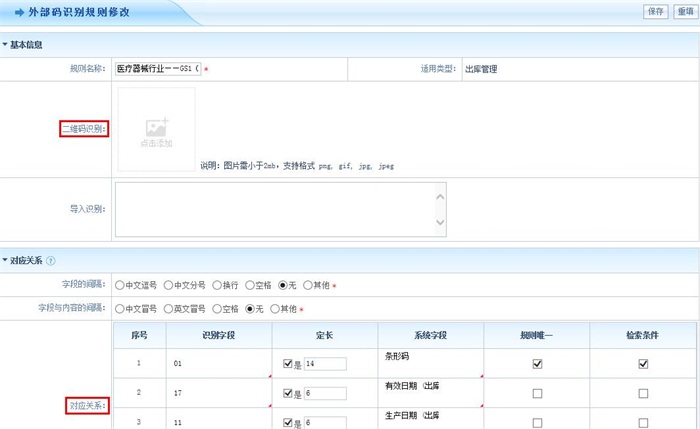Screen dimensions: 700x429
Task: Click 保存 button to save rule
Action: 656,12
